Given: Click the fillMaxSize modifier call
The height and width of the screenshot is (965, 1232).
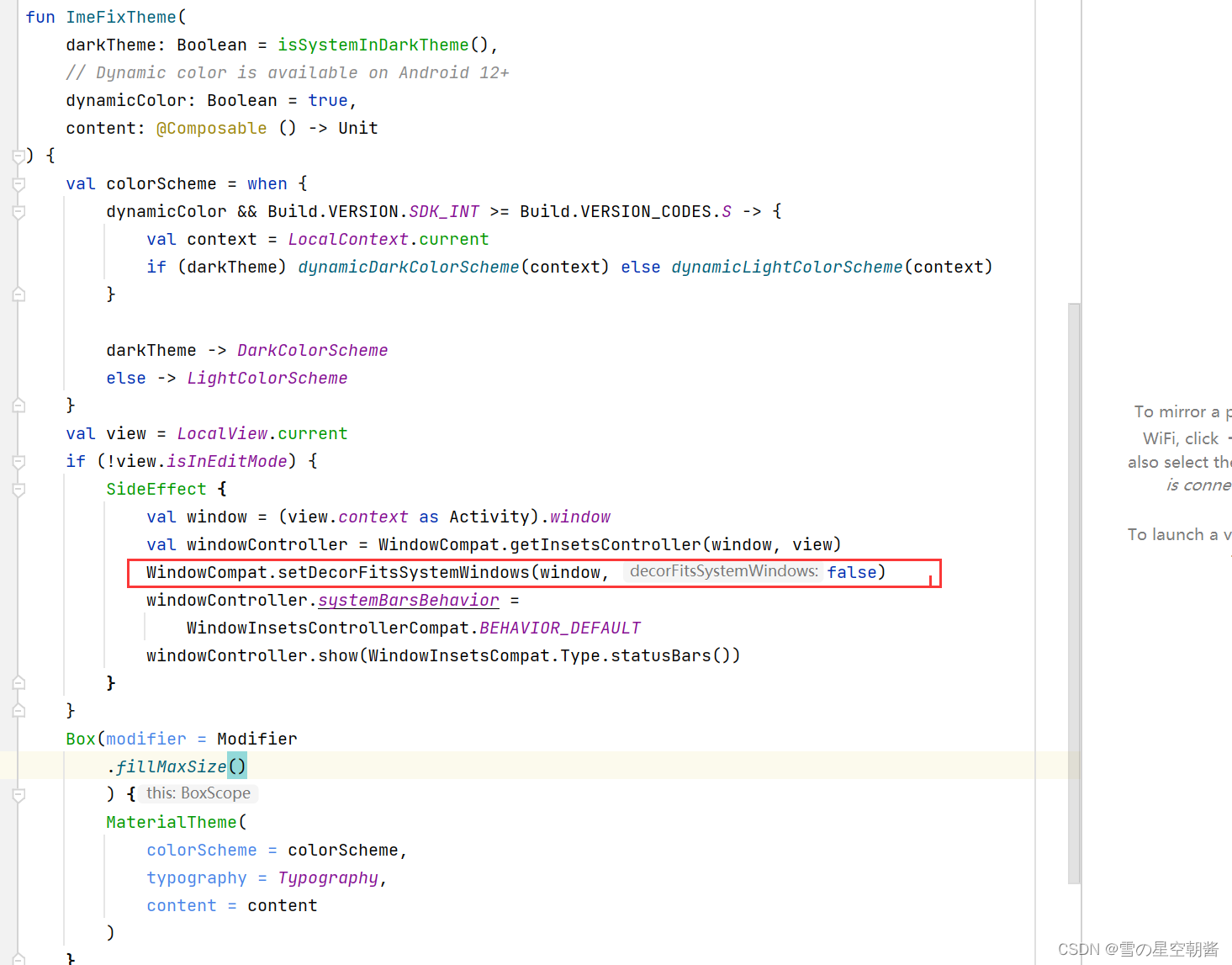Looking at the screenshot, I should point(172,766).
